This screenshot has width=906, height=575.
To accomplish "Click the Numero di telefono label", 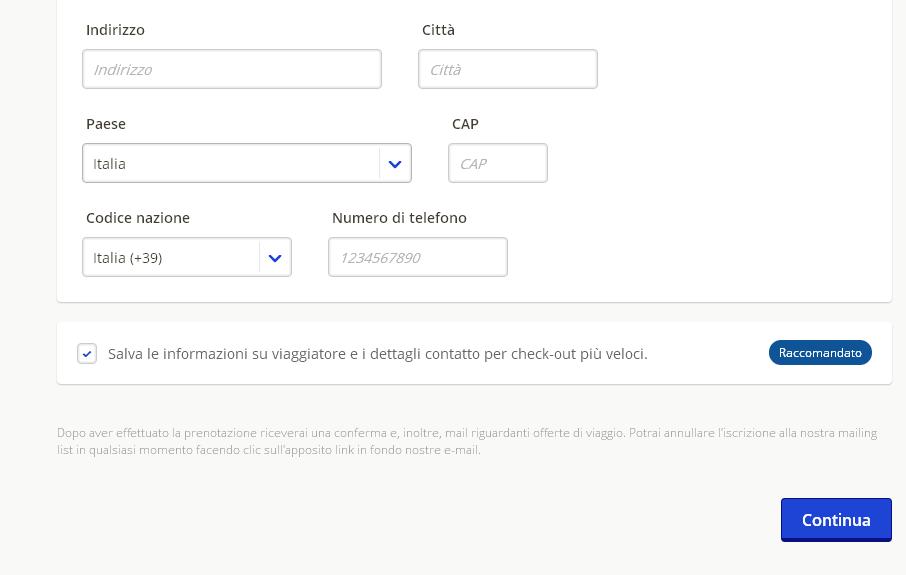I will click(399, 218).
